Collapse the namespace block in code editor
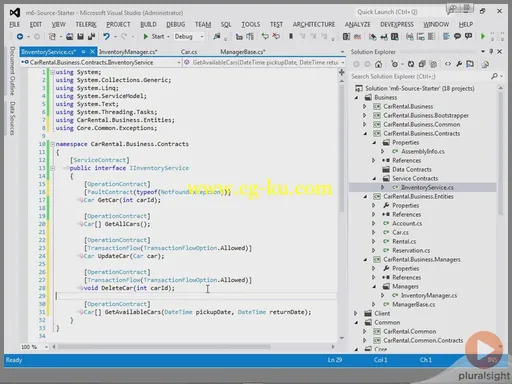512x384 pixels. click(x=52, y=144)
